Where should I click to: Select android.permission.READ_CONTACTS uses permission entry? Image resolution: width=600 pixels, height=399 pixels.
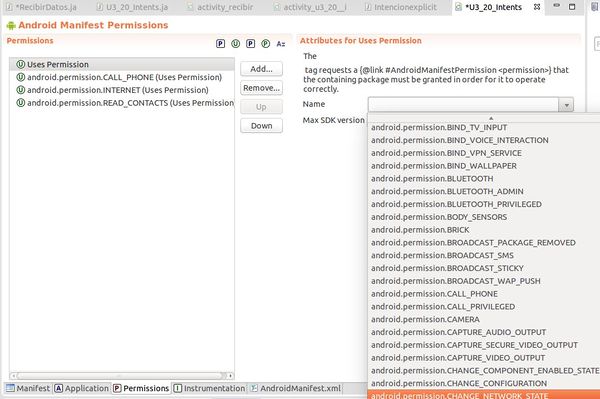tap(122, 103)
